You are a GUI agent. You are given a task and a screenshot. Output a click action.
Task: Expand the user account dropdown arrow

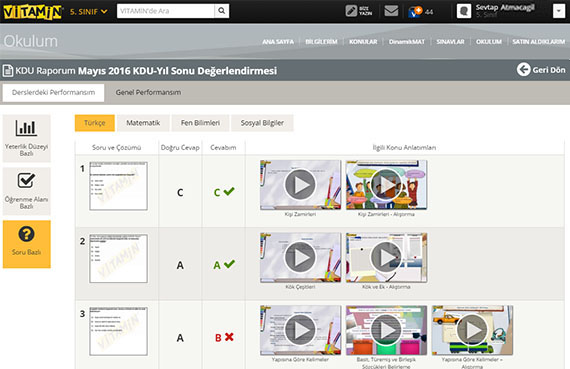pos(559,11)
